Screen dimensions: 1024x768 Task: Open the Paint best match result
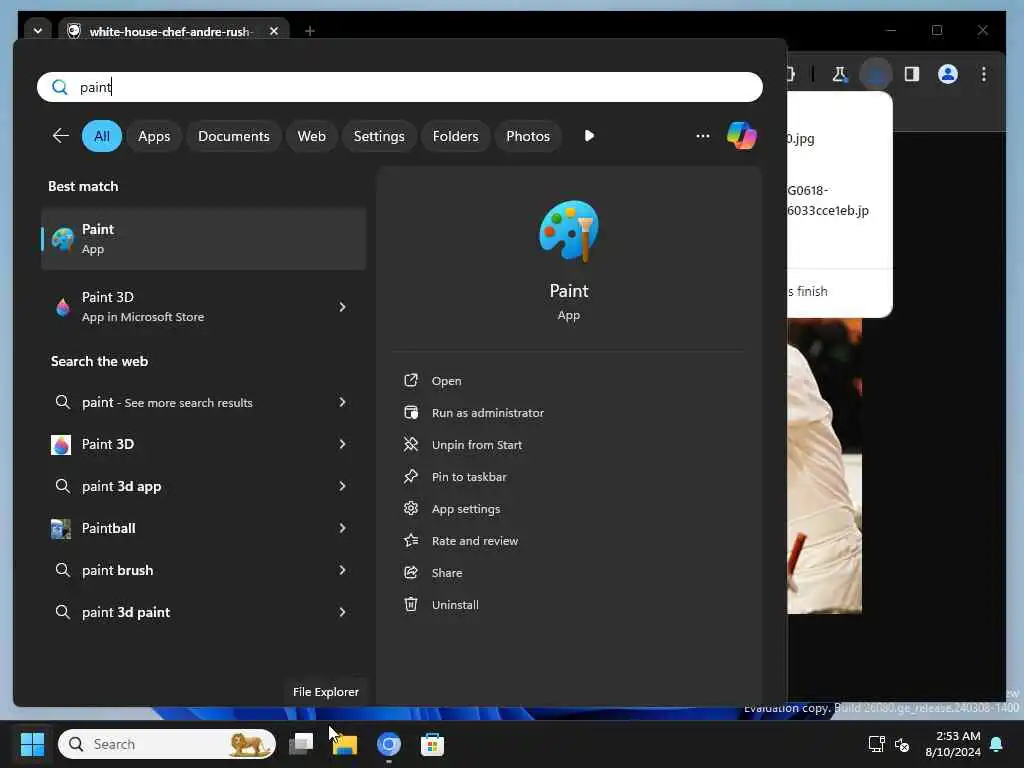[203, 239]
